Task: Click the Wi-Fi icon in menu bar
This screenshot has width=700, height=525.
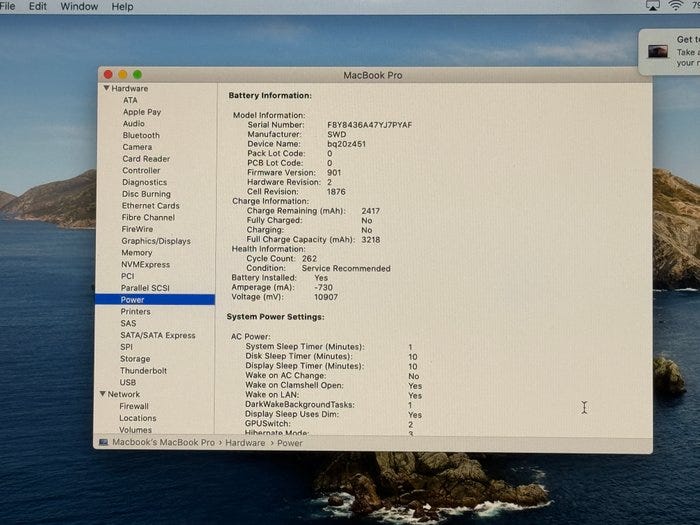Action: (676, 6)
